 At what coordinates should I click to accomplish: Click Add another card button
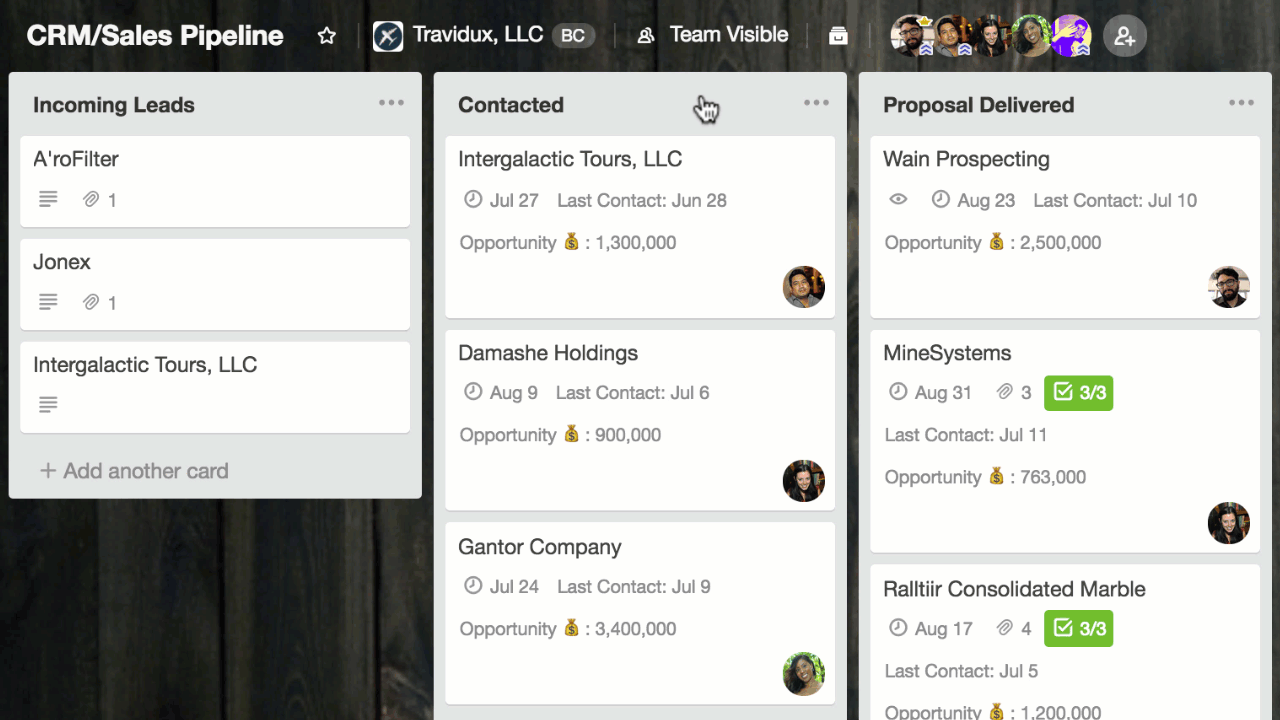[134, 471]
